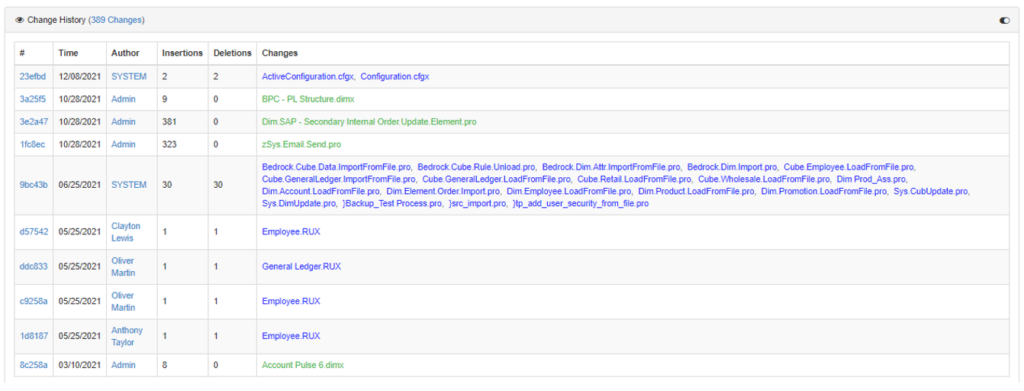Open }tp_add_user_security_from_file.pro
This screenshot has width=1024, height=391.
point(581,204)
